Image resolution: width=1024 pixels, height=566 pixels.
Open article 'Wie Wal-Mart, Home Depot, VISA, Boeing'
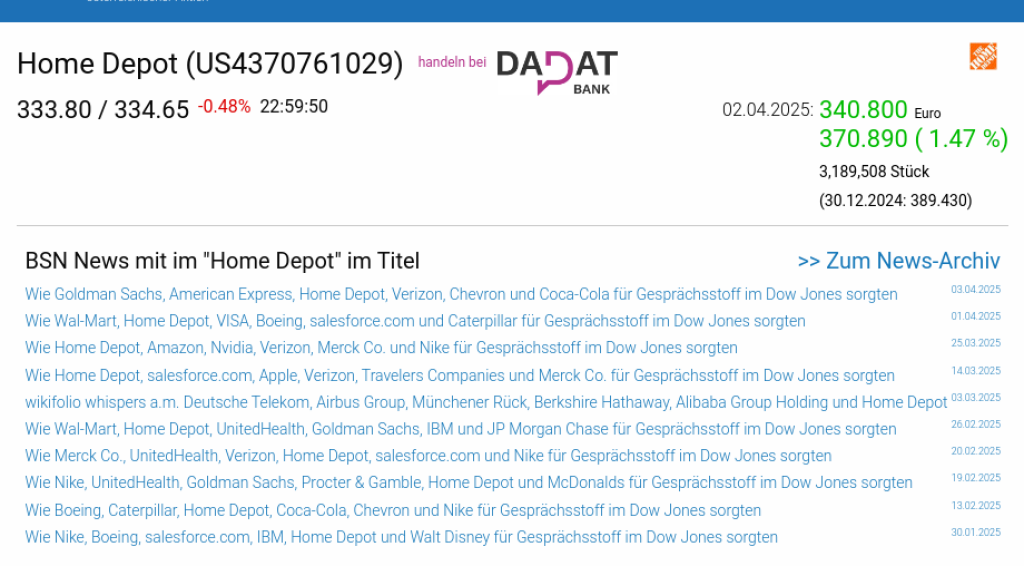tap(415, 321)
